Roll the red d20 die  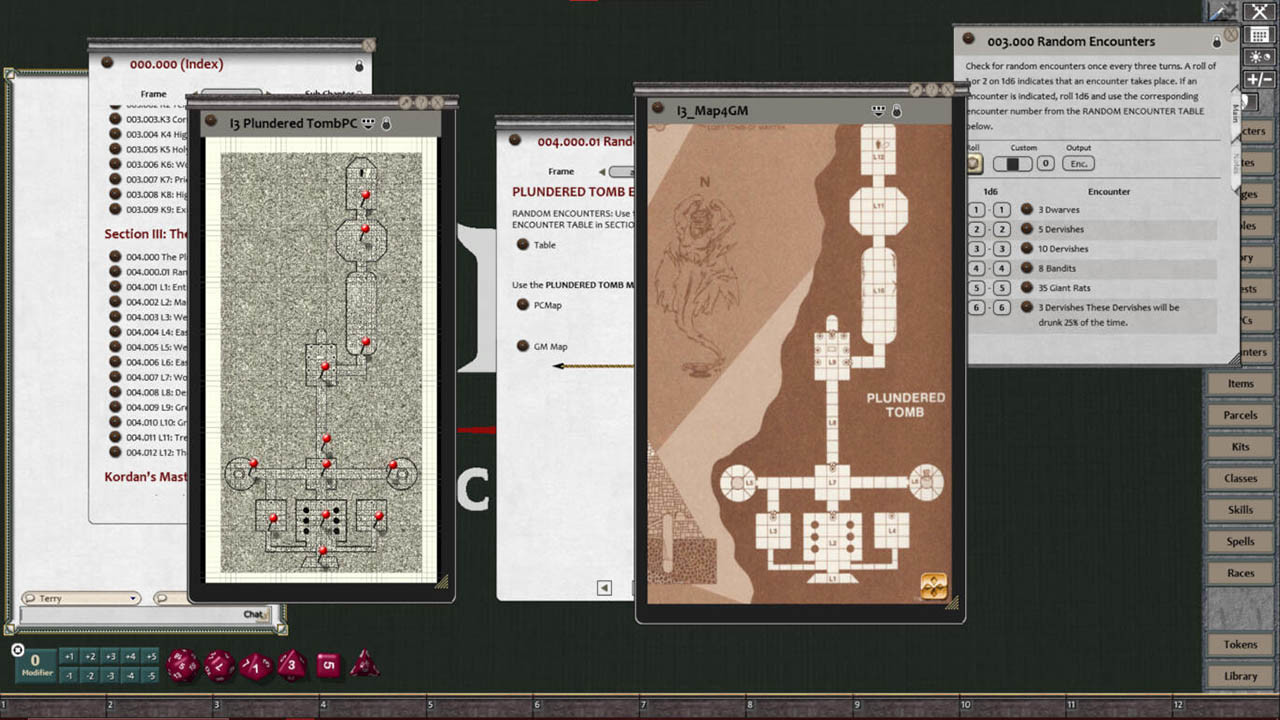coord(183,665)
